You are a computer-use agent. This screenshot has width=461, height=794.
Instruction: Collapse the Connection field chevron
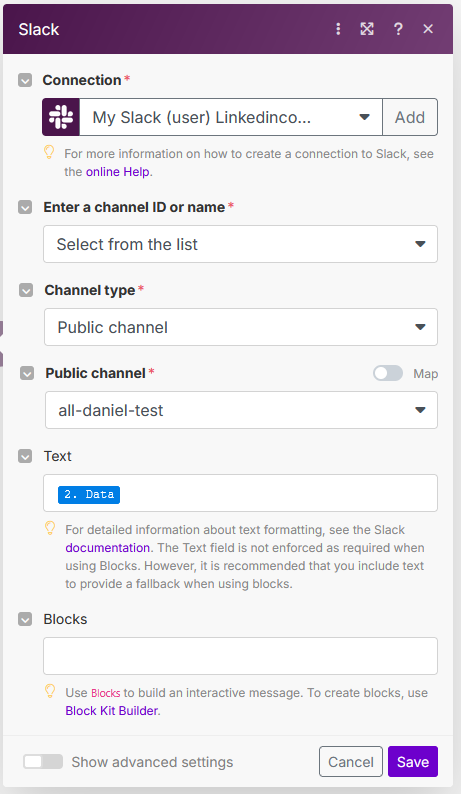coord(25,80)
